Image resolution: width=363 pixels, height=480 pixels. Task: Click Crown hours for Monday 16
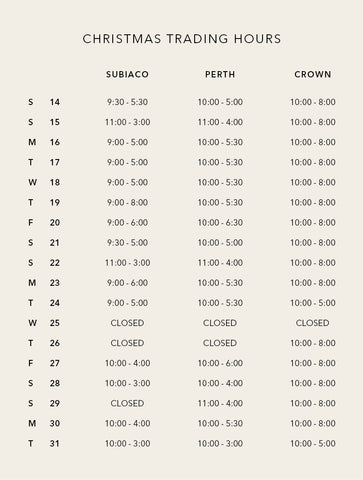(x=313, y=142)
